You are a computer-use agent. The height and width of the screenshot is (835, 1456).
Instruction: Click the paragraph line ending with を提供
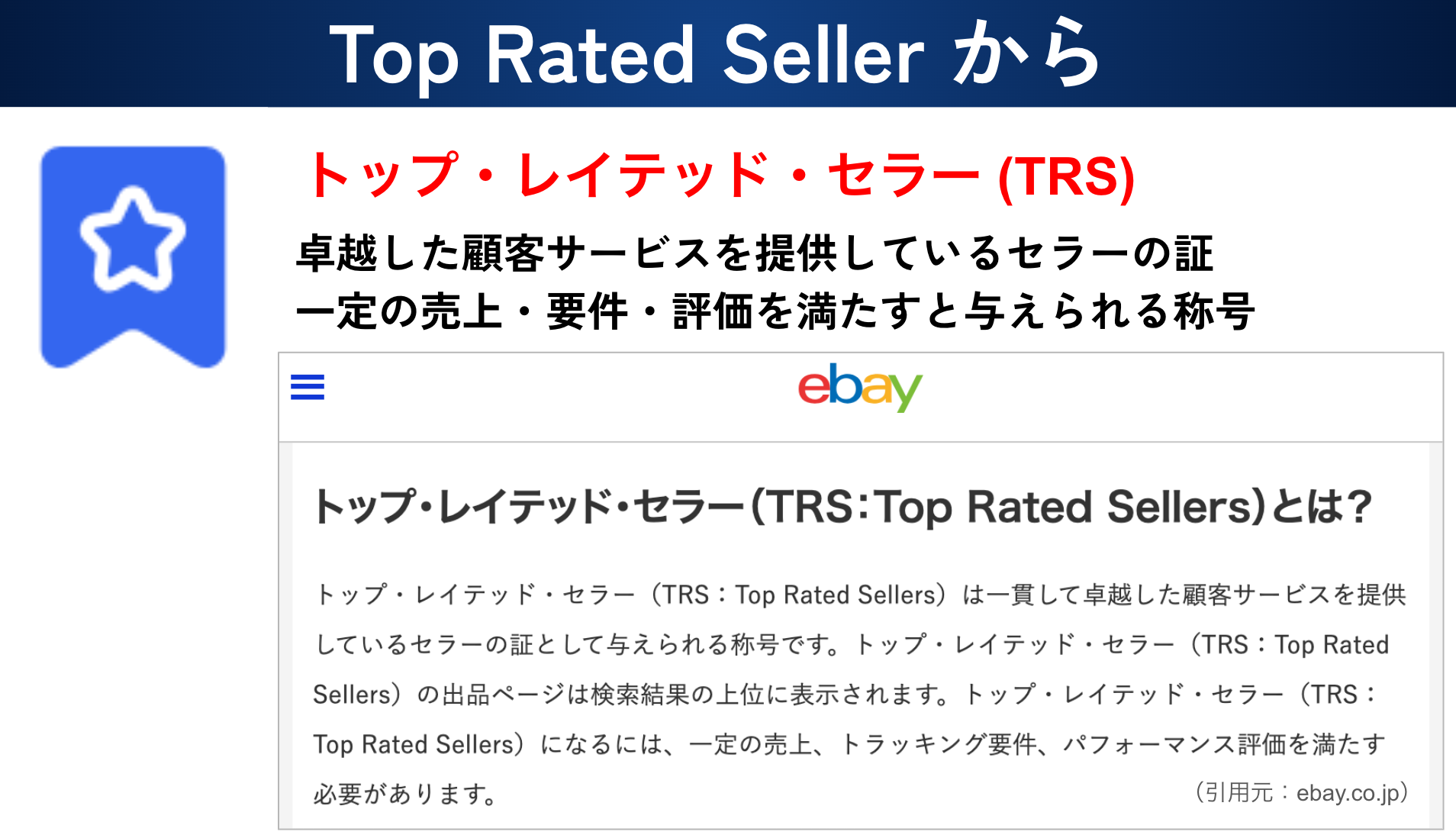point(860,595)
